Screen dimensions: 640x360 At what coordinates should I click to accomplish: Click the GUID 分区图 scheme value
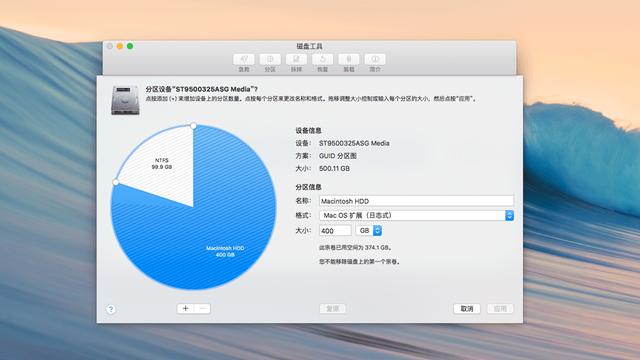pos(338,156)
